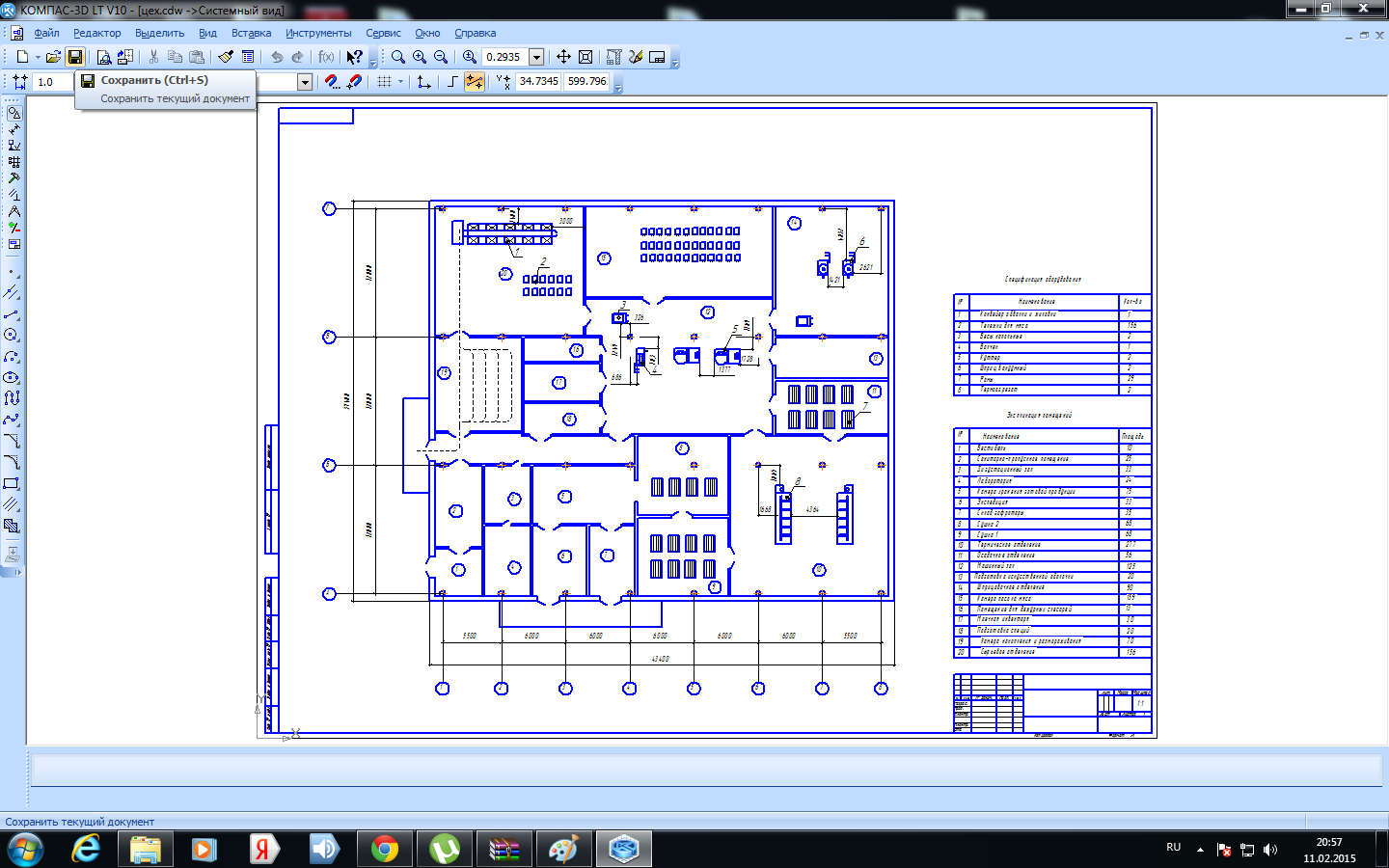Select the Zoom window magnifier icon
Viewport: 1389px width, 868px height.
tap(398, 57)
